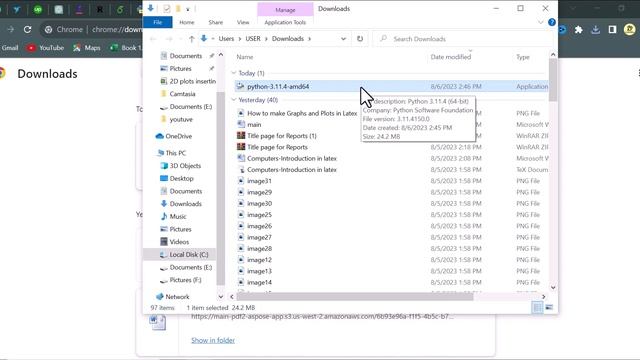640x360 pixels.
Task: Collapse the Yesterday (40) group
Action: tap(234, 100)
